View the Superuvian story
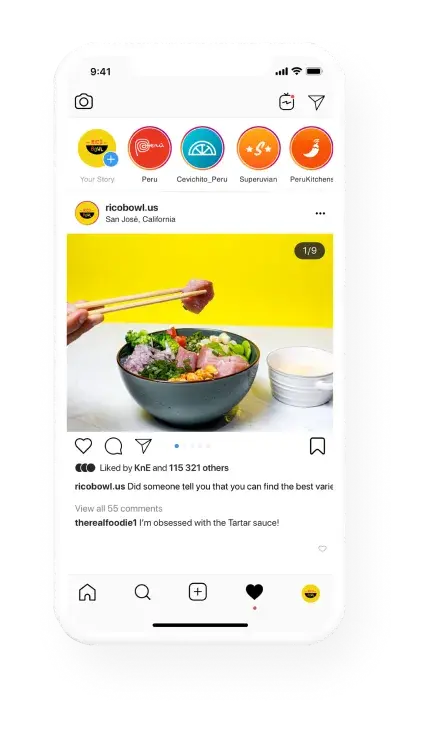This screenshot has width=426, height=737. [x=259, y=148]
